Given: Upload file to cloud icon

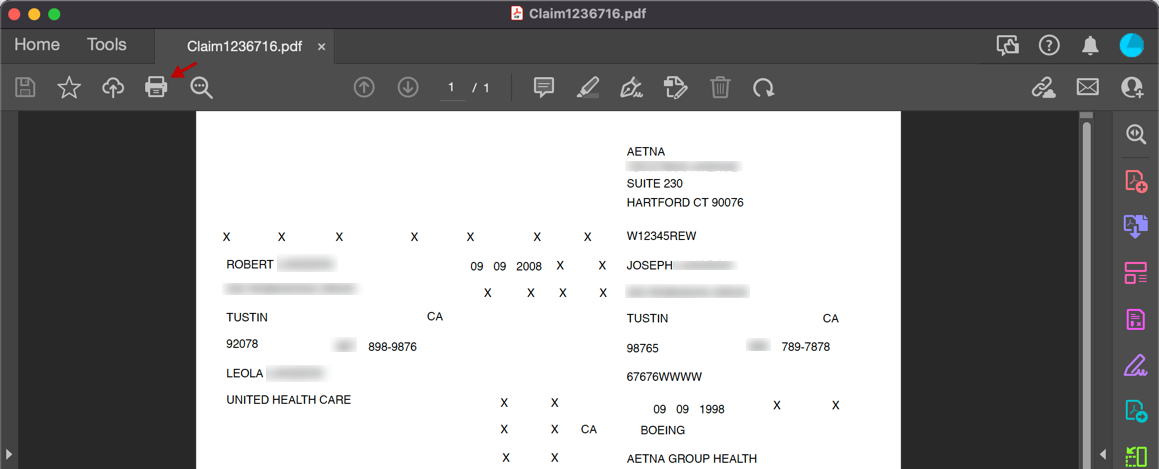Looking at the screenshot, I should 112,88.
